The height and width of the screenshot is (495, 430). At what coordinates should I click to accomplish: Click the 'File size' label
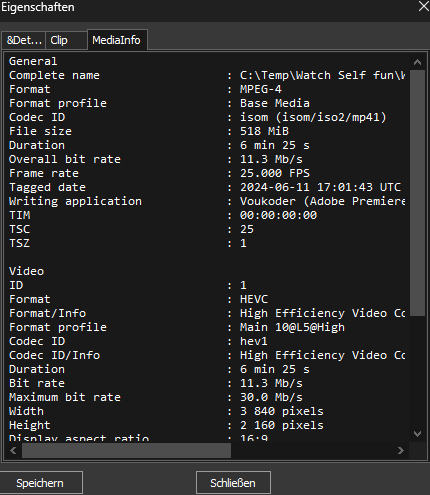click(40, 131)
